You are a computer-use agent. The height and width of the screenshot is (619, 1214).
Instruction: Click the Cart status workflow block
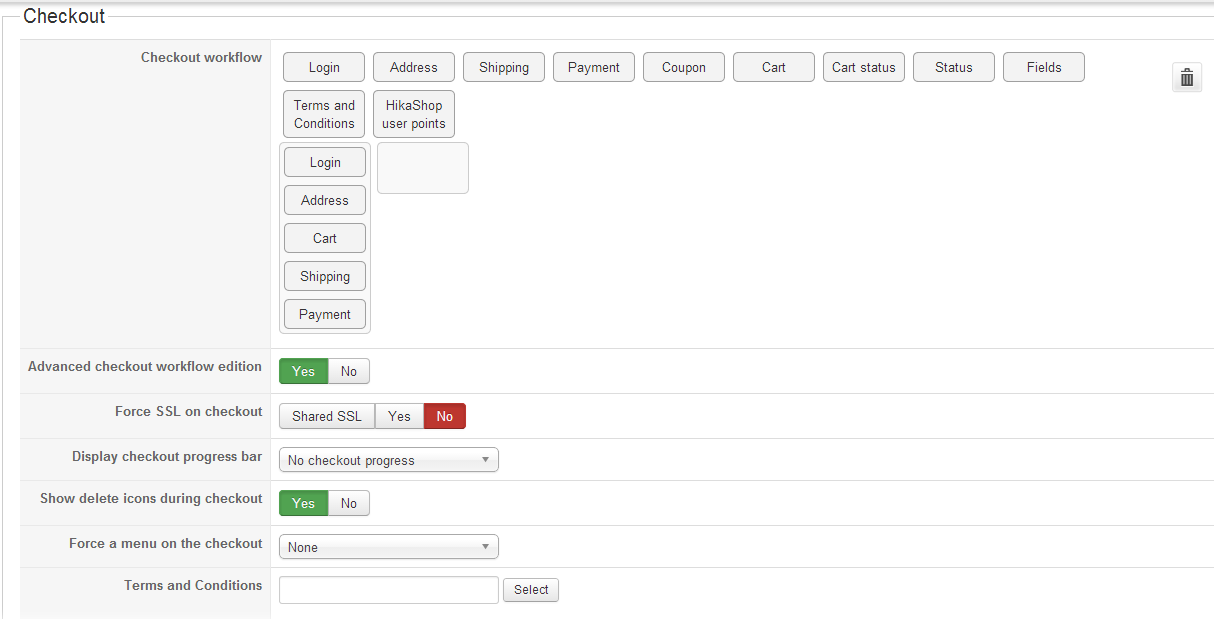pyautogui.click(x=864, y=67)
